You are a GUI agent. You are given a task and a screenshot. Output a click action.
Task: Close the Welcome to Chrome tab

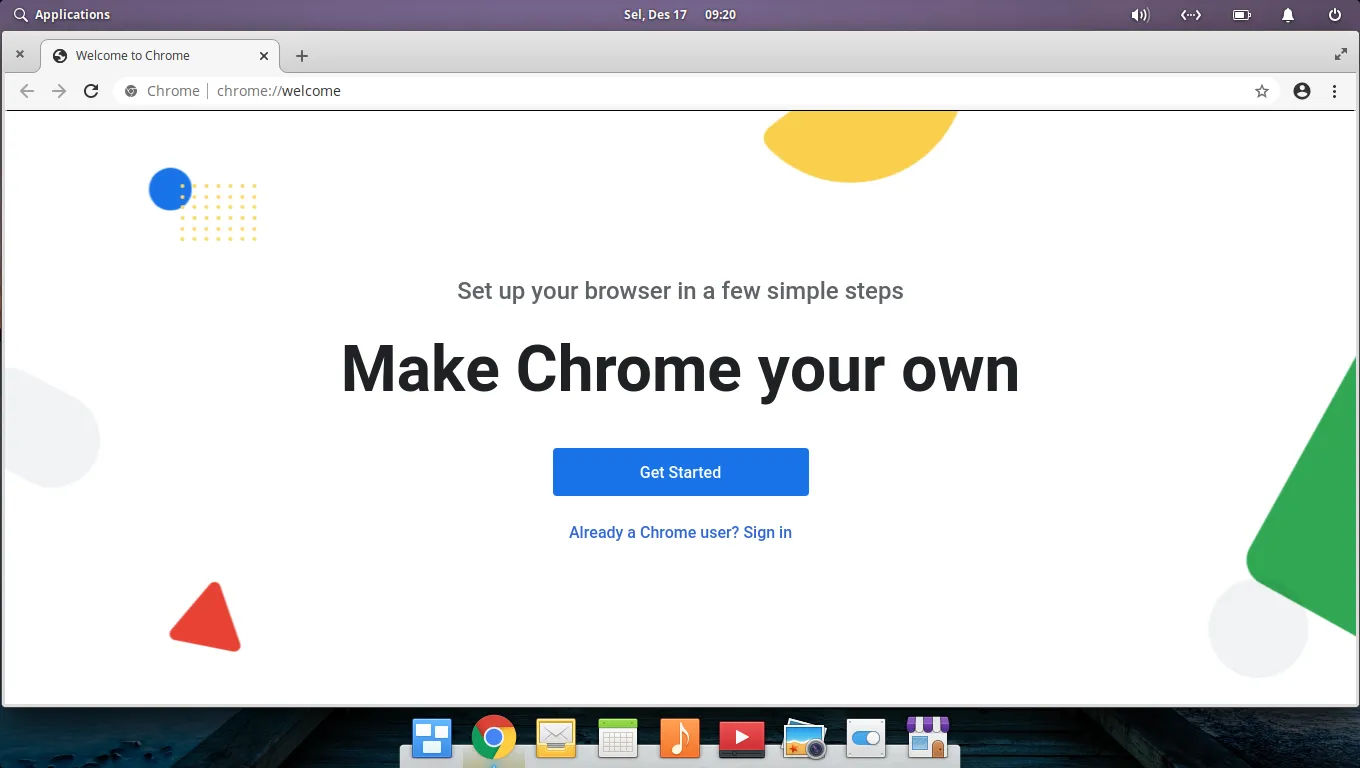click(264, 56)
